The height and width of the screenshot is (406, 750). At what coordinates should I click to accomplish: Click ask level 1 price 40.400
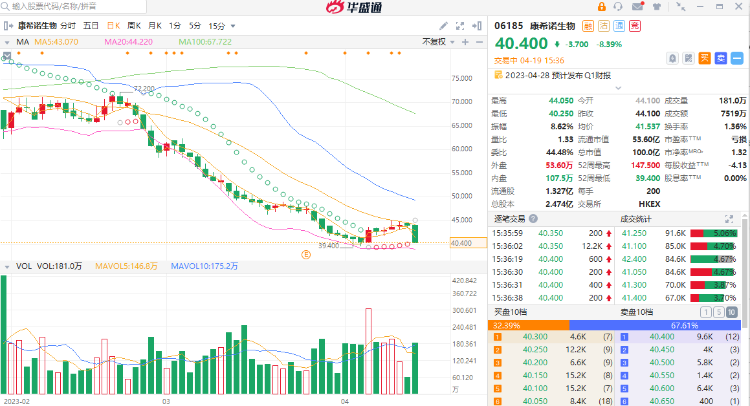[x=662, y=337]
